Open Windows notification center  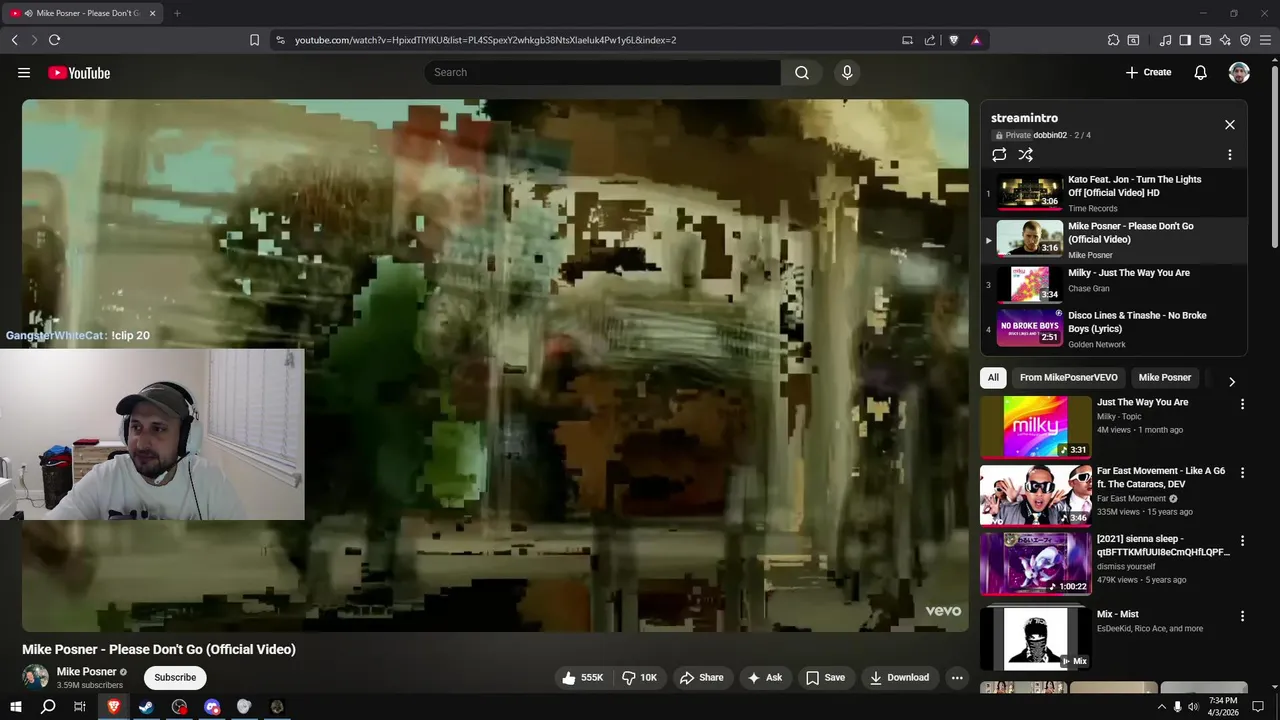1258,707
